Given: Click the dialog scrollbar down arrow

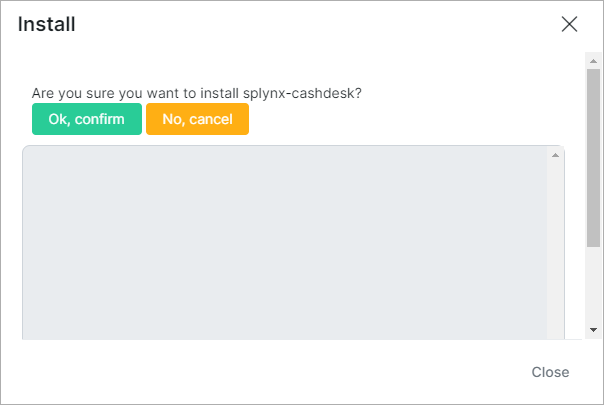Looking at the screenshot, I should pyautogui.click(x=593, y=330).
